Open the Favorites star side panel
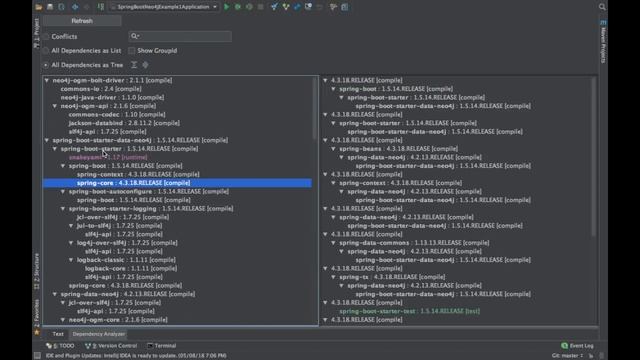Viewport: 640px width, 360px height. pyautogui.click(x=37, y=332)
